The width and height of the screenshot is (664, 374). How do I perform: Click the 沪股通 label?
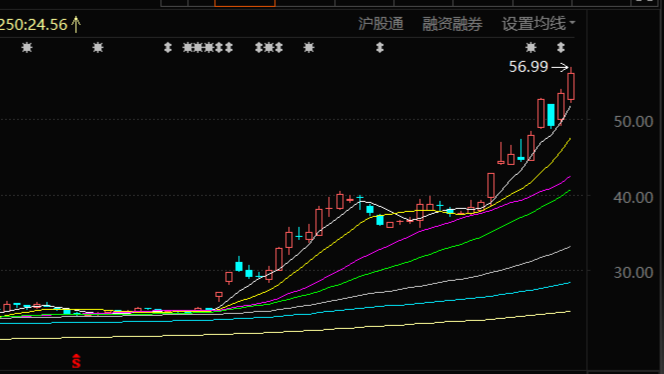point(381,24)
